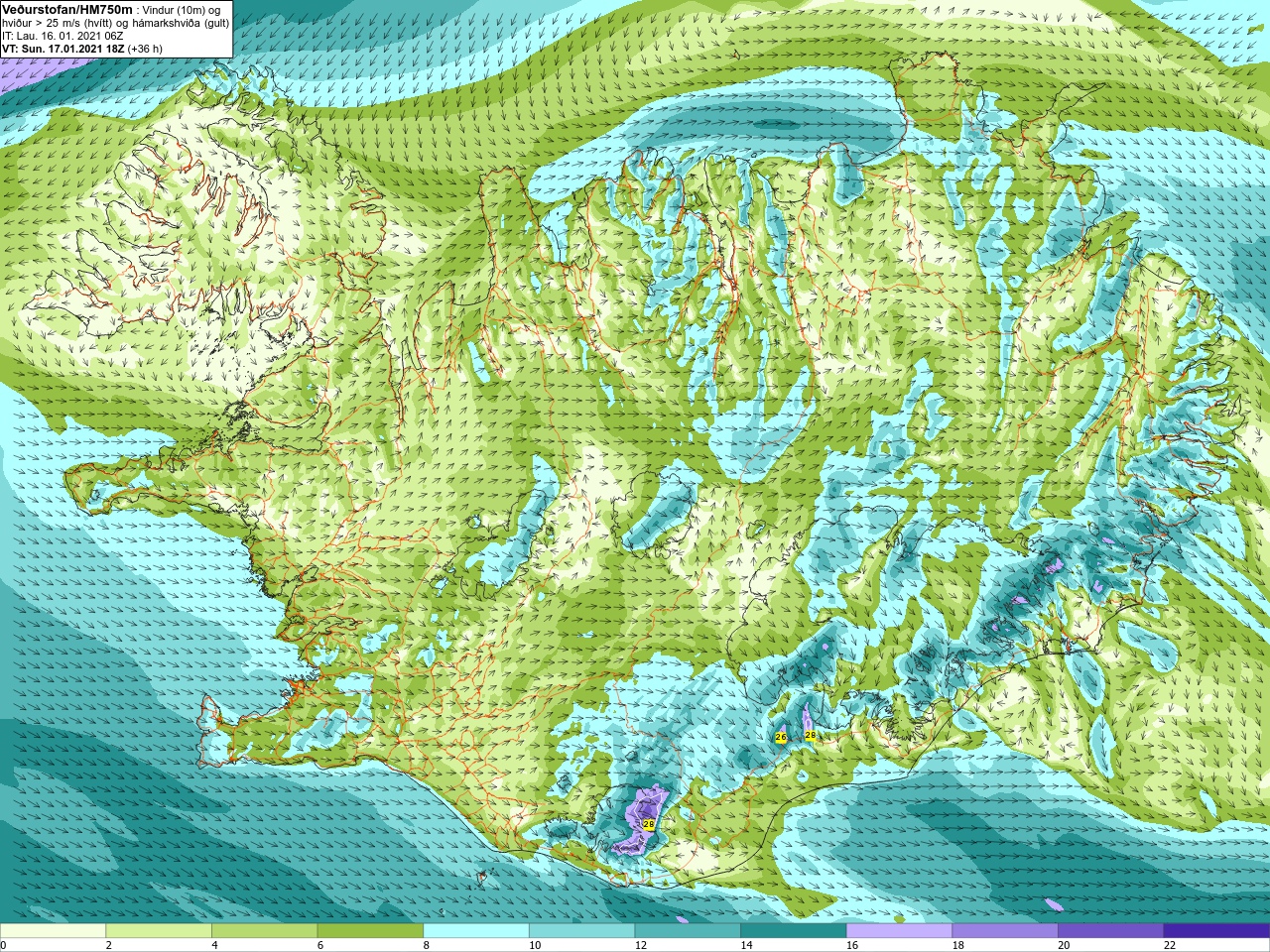Click the legend scale value 10
Screen dimensions: 1270x952
(535, 945)
